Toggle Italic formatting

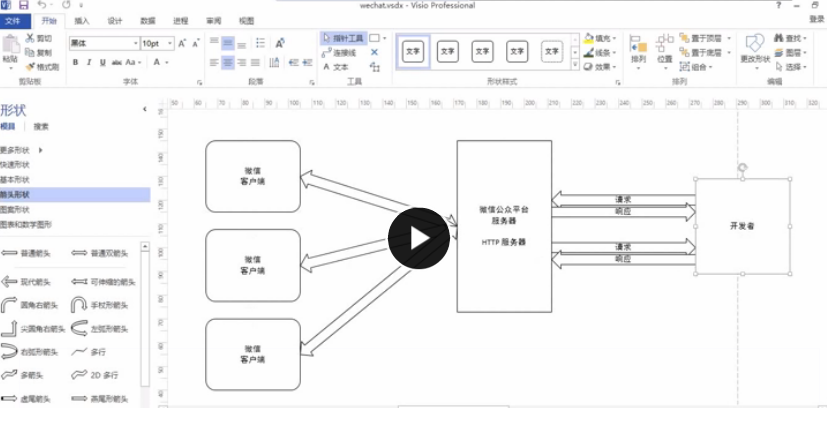pyautogui.click(x=89, y=62)
